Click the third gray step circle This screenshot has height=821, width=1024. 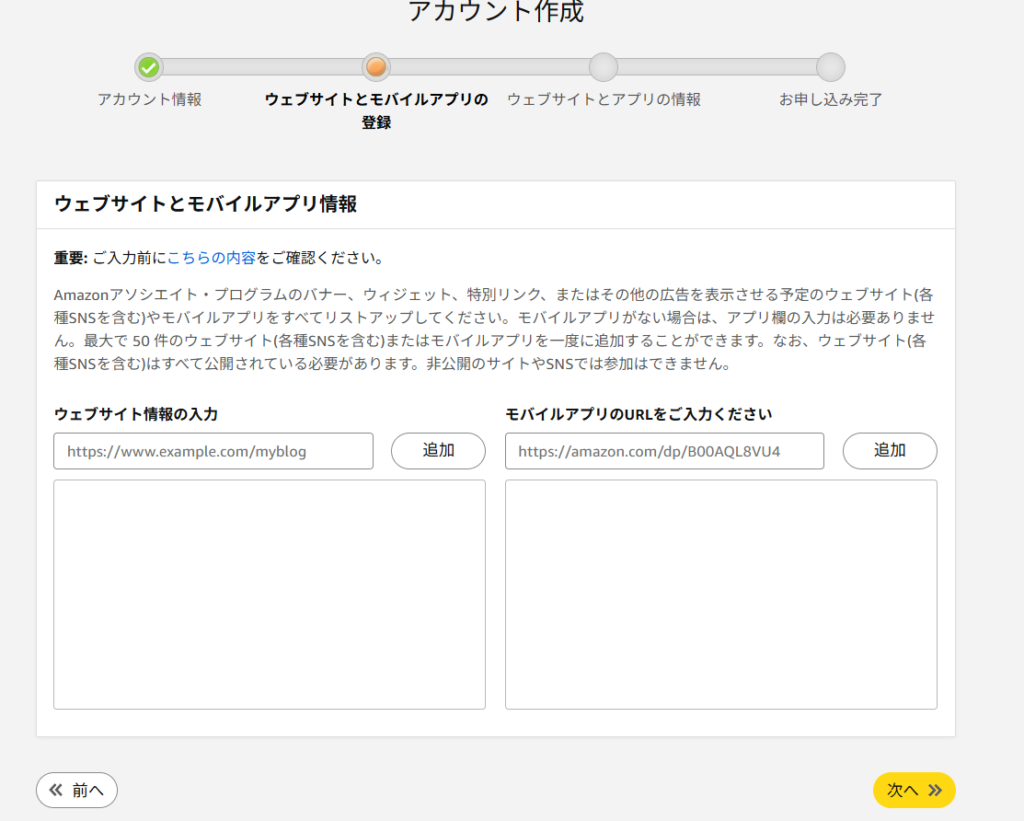coord(603,67)
